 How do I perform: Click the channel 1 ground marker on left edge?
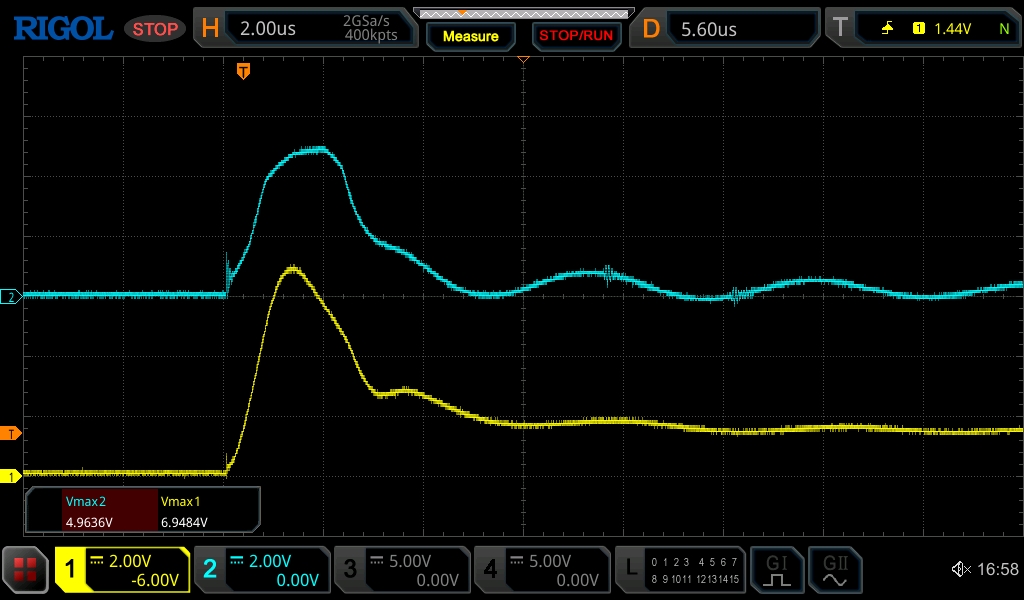11,476
